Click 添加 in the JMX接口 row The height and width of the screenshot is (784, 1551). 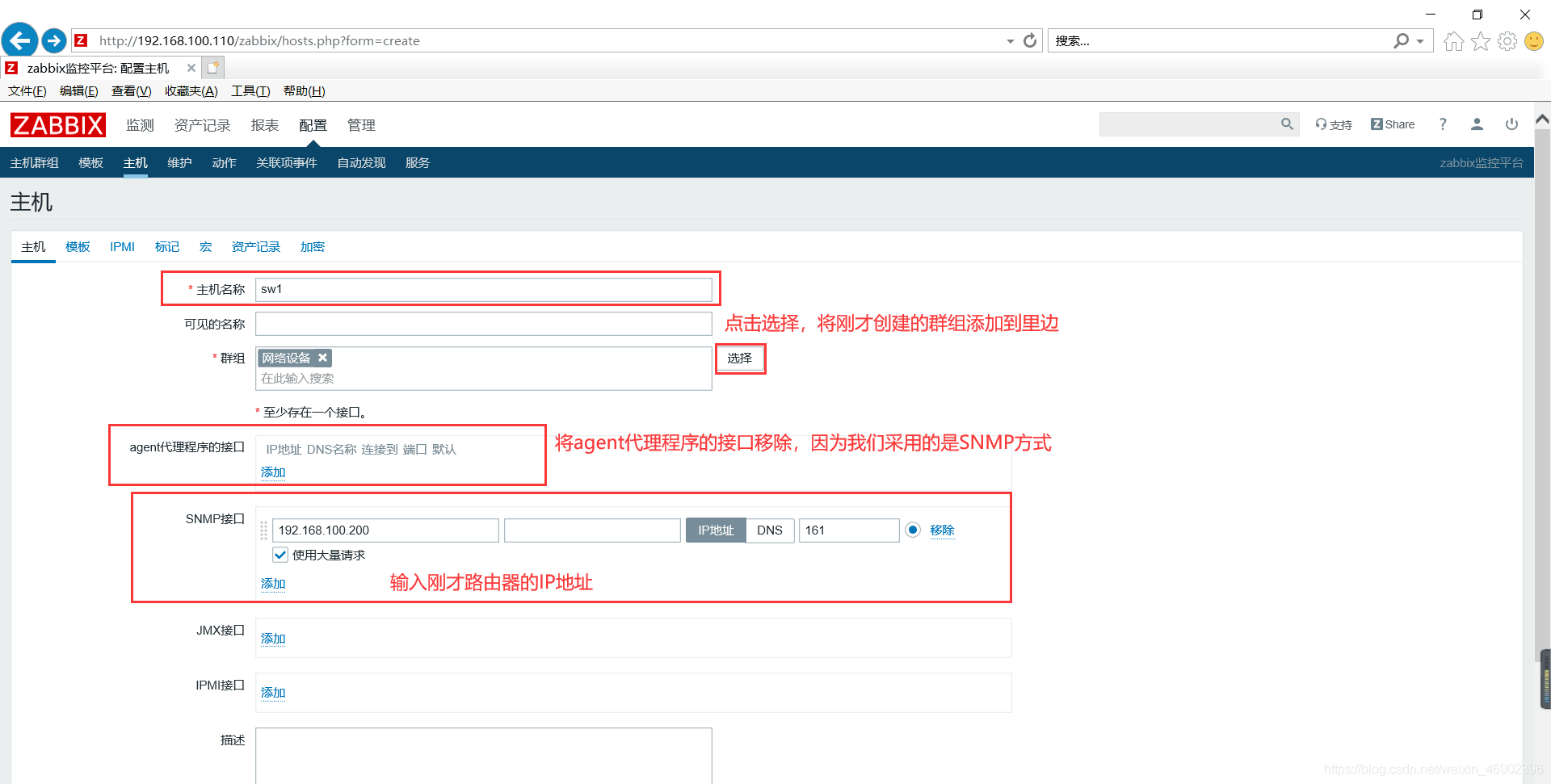click(273, 638)
